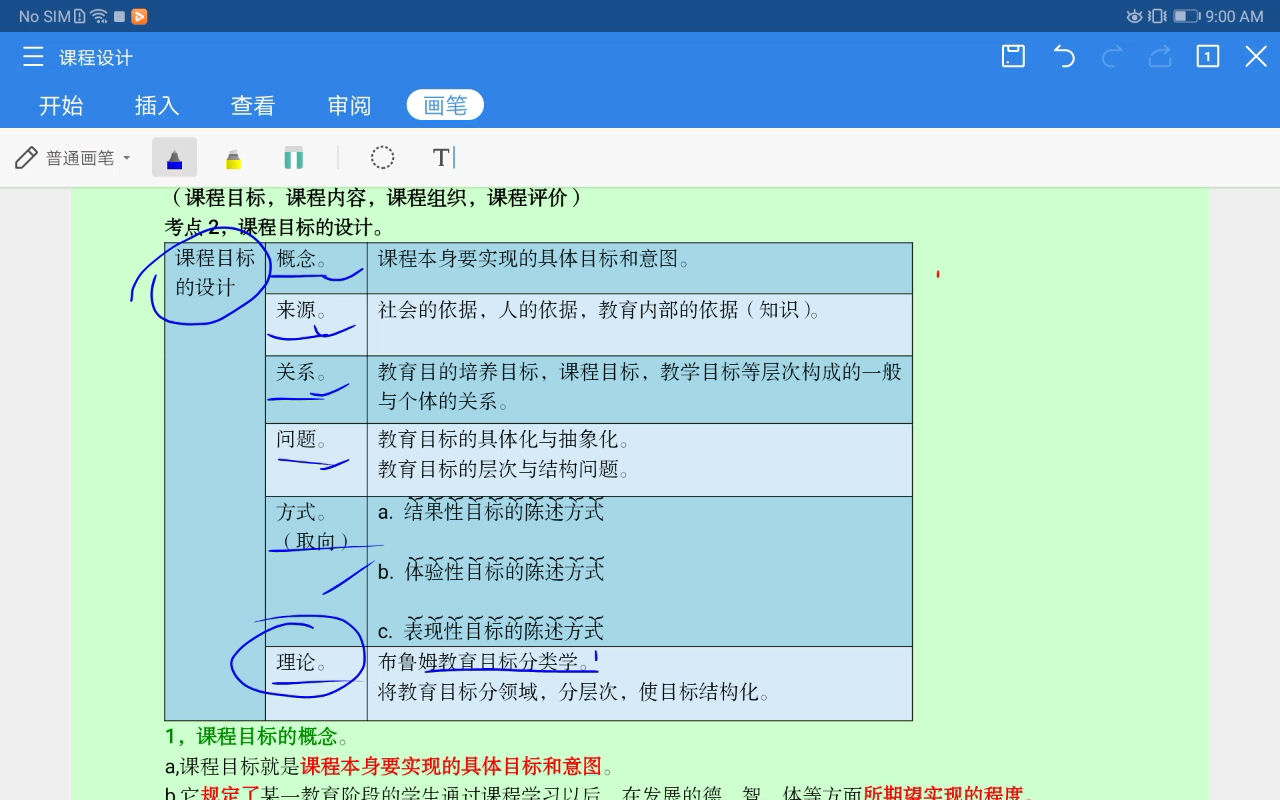Switch to the 开始 tab

tap(61, 105)
